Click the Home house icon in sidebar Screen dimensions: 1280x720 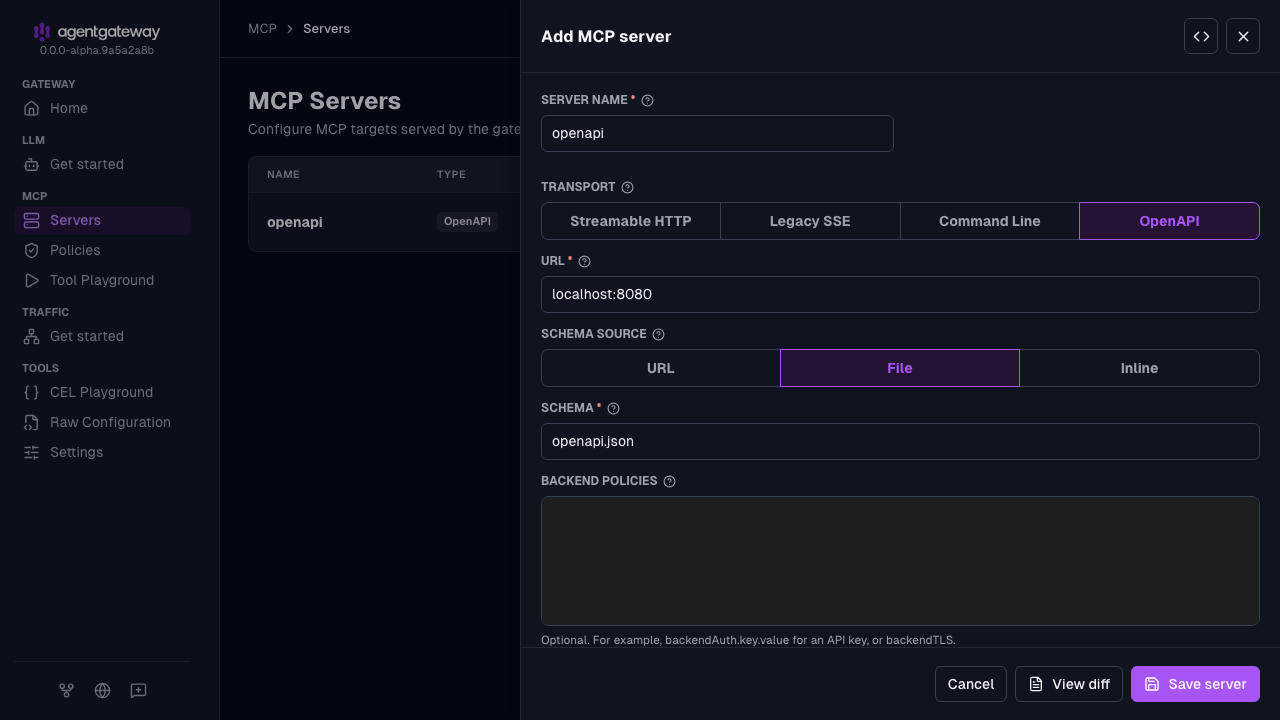tap(32, 108)
